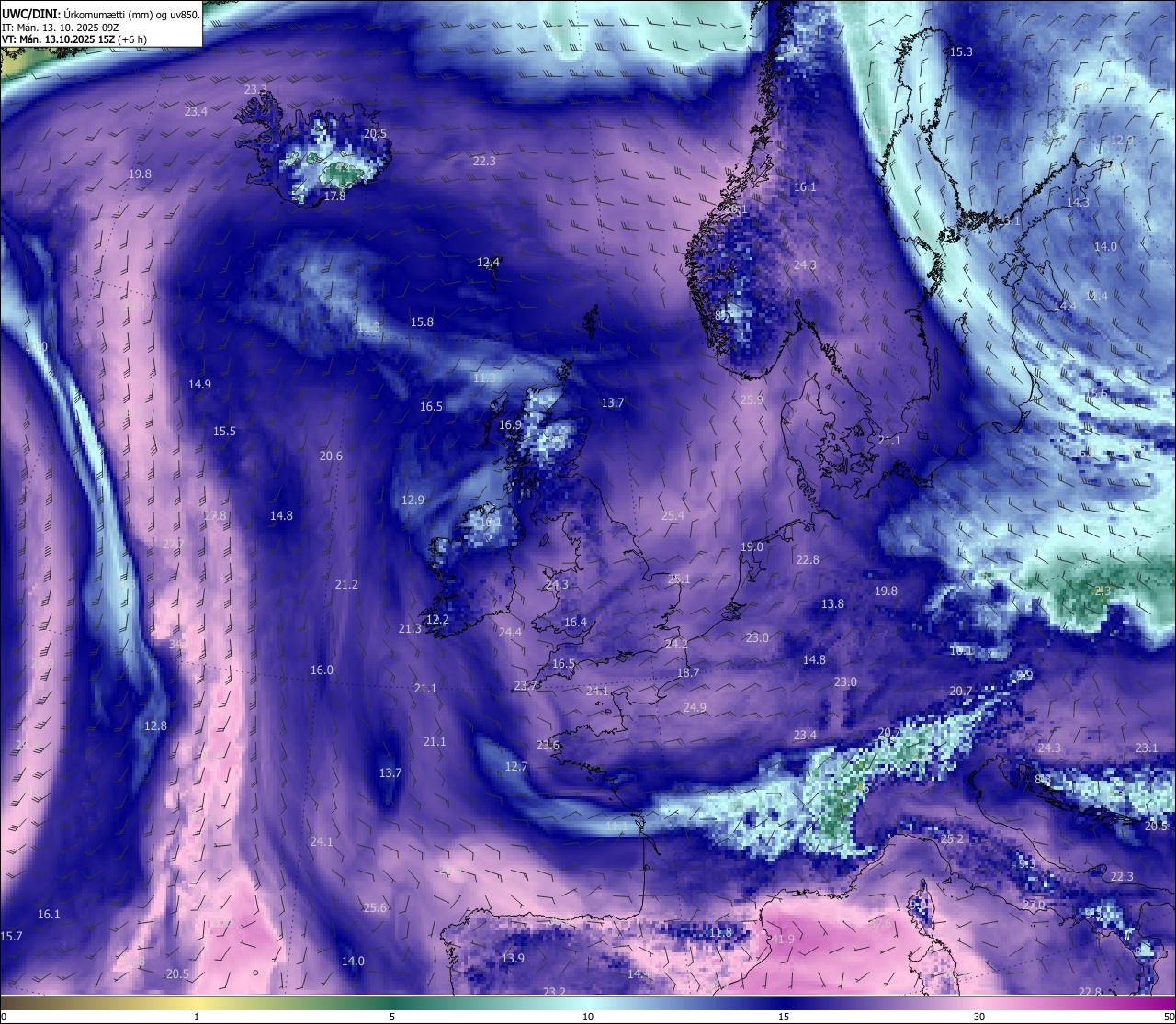Click the 14.3 value over Finland
Image resolution: width=1176 pixels, height=1024 pixels.
tap(1078, 202)
